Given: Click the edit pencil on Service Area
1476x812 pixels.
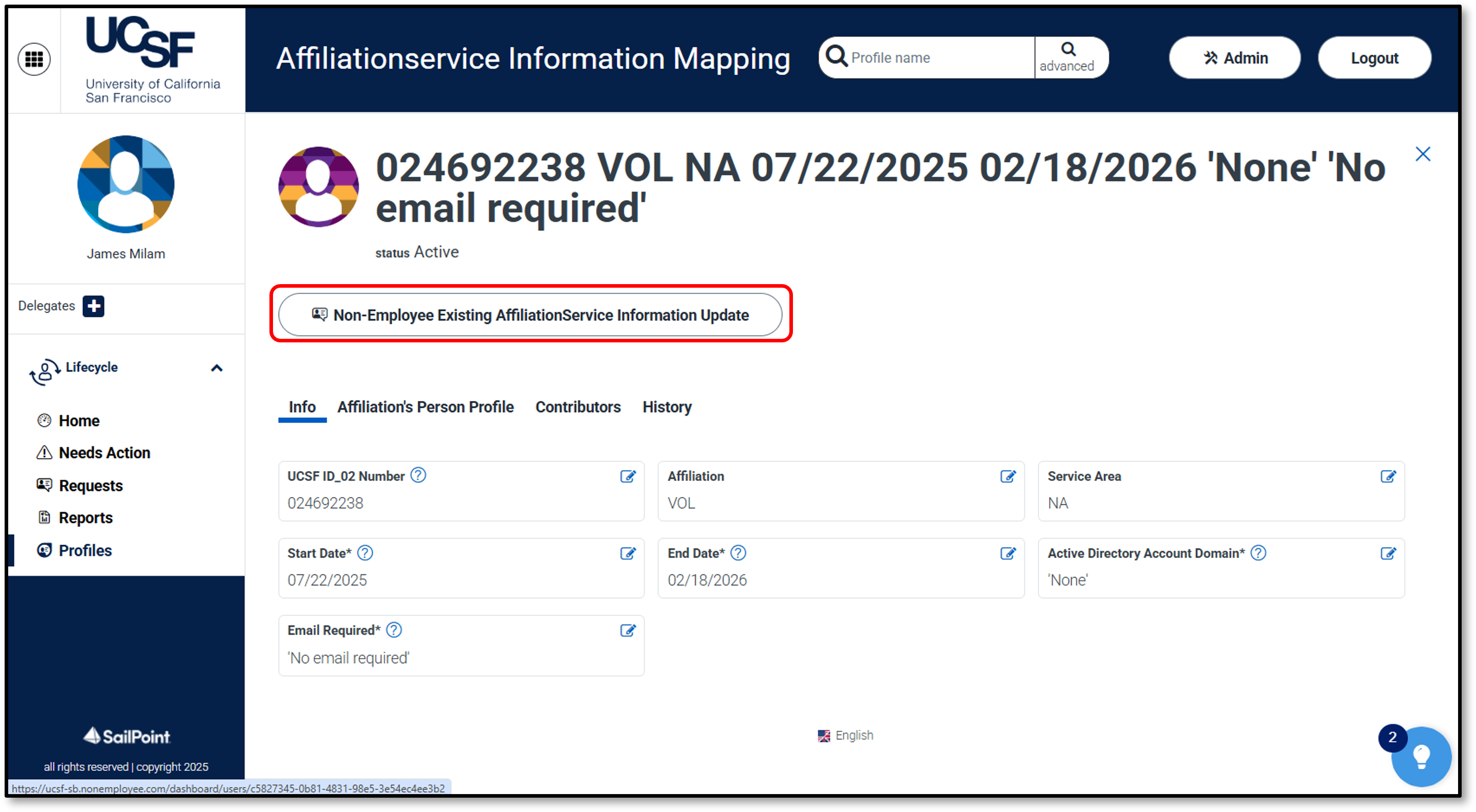Looking at the screenshot, I should (1389, 476).
